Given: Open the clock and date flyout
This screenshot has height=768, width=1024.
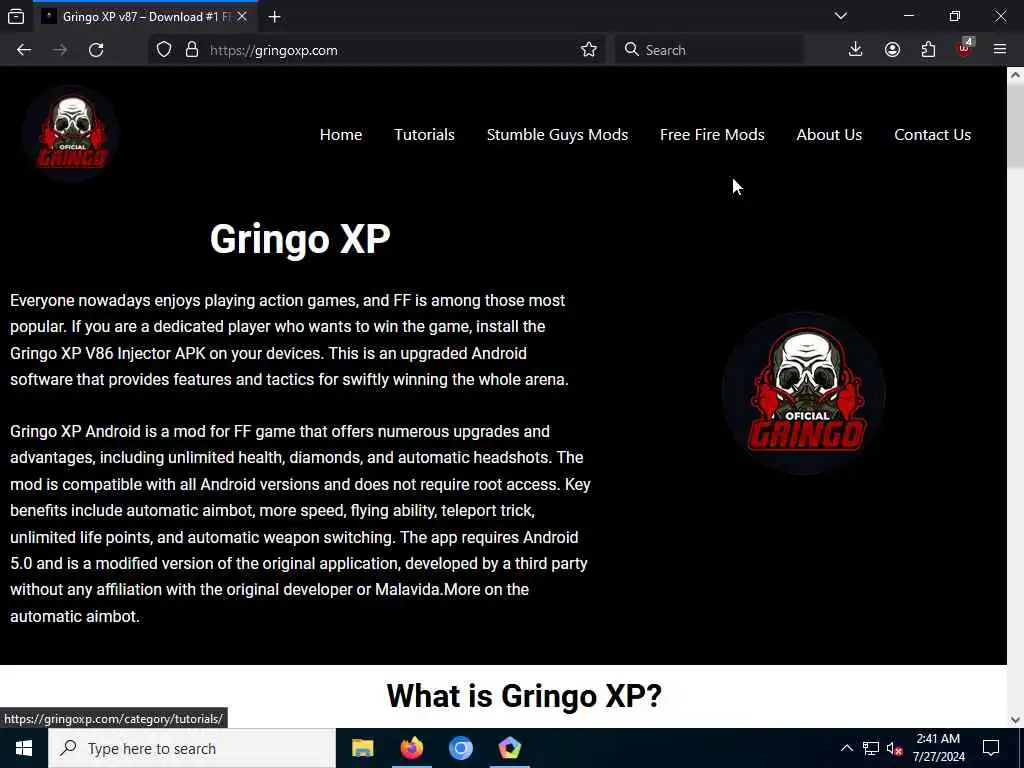Looking at the screenshot, I should (938, 748).
